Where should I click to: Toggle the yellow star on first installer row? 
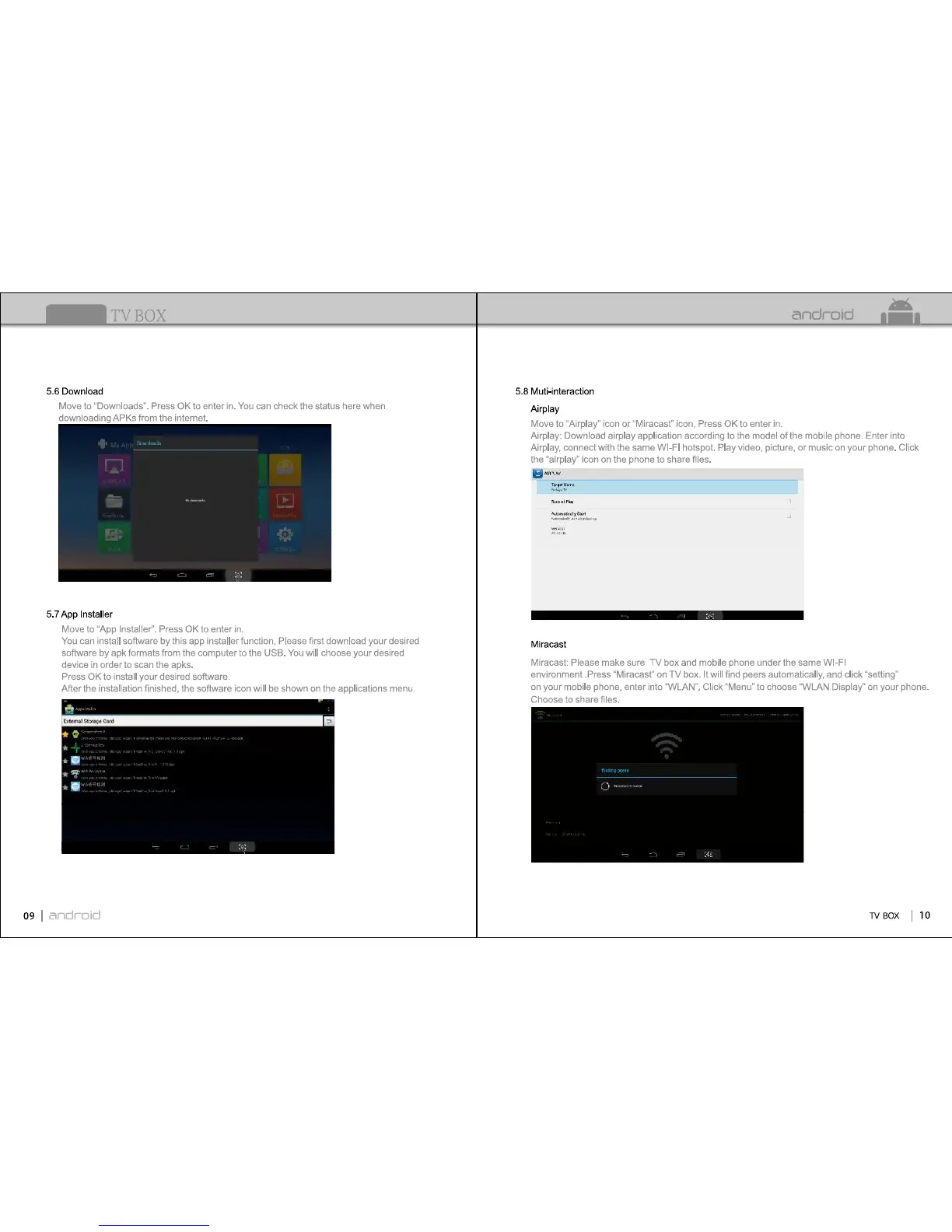(66, 735)
